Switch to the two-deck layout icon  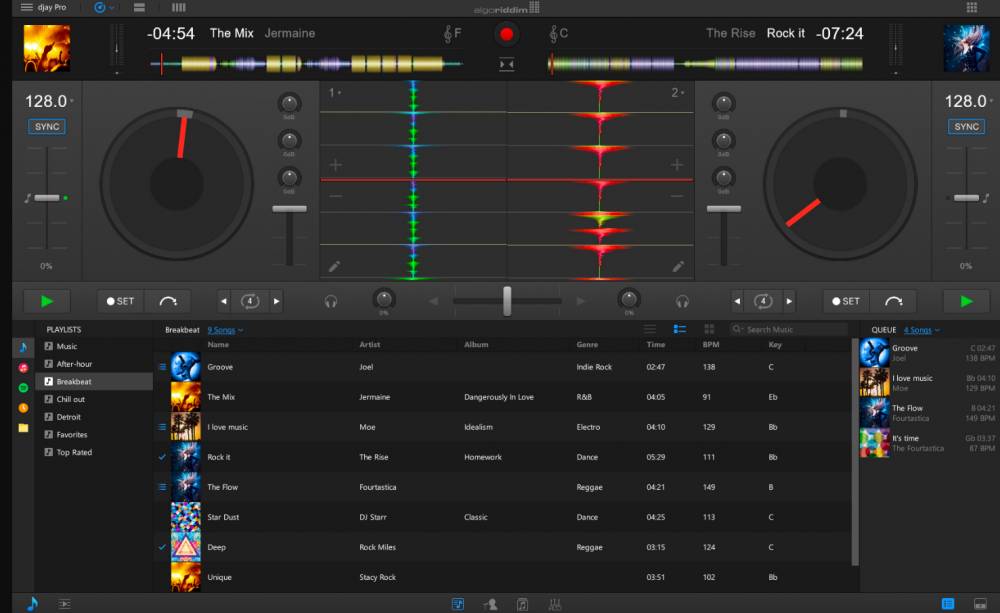[139, 8]
